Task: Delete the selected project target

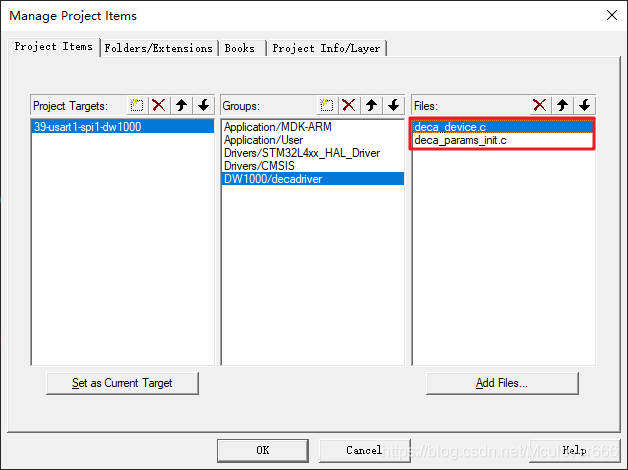Action: coord(159,106)
